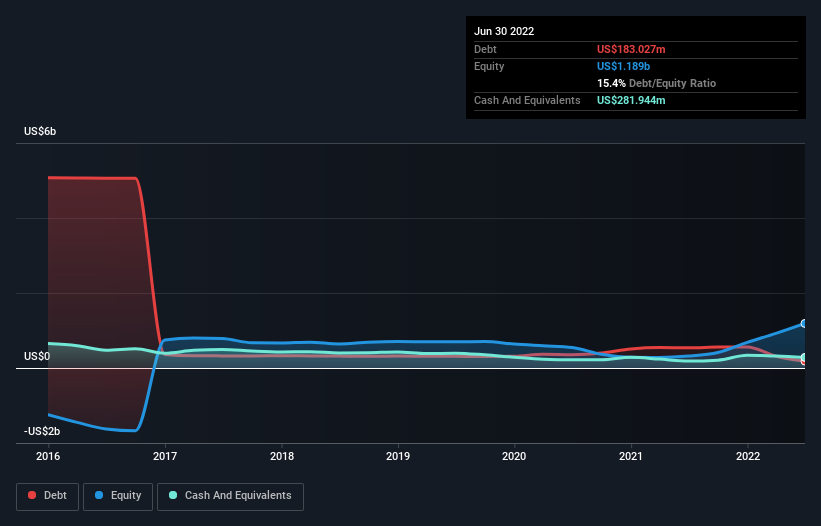This screenshot has width=821, height=526.
Task: Click the US$281.944m cash value
Action: [631, 100]
